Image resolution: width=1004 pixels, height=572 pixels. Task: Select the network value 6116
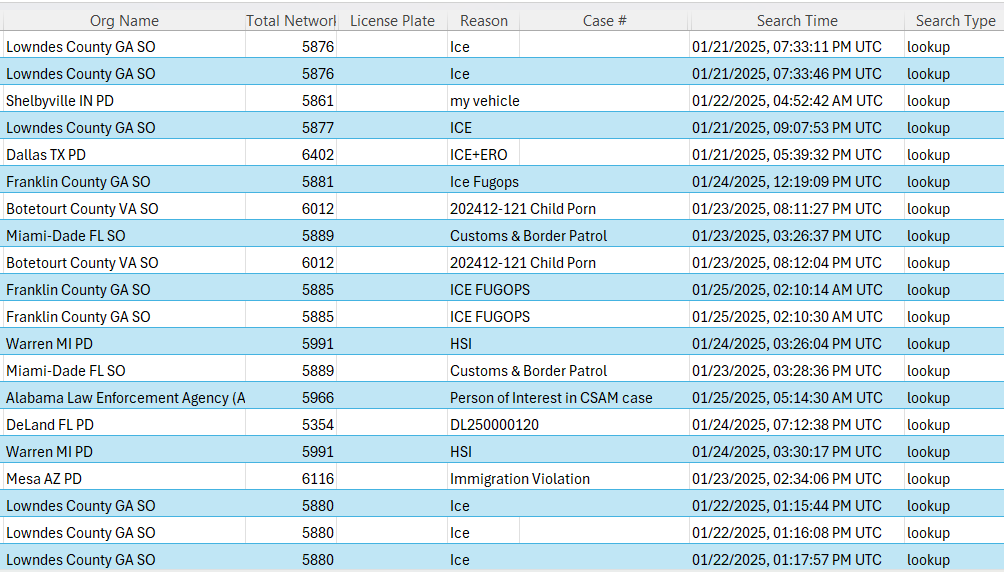tap(291, 478)
